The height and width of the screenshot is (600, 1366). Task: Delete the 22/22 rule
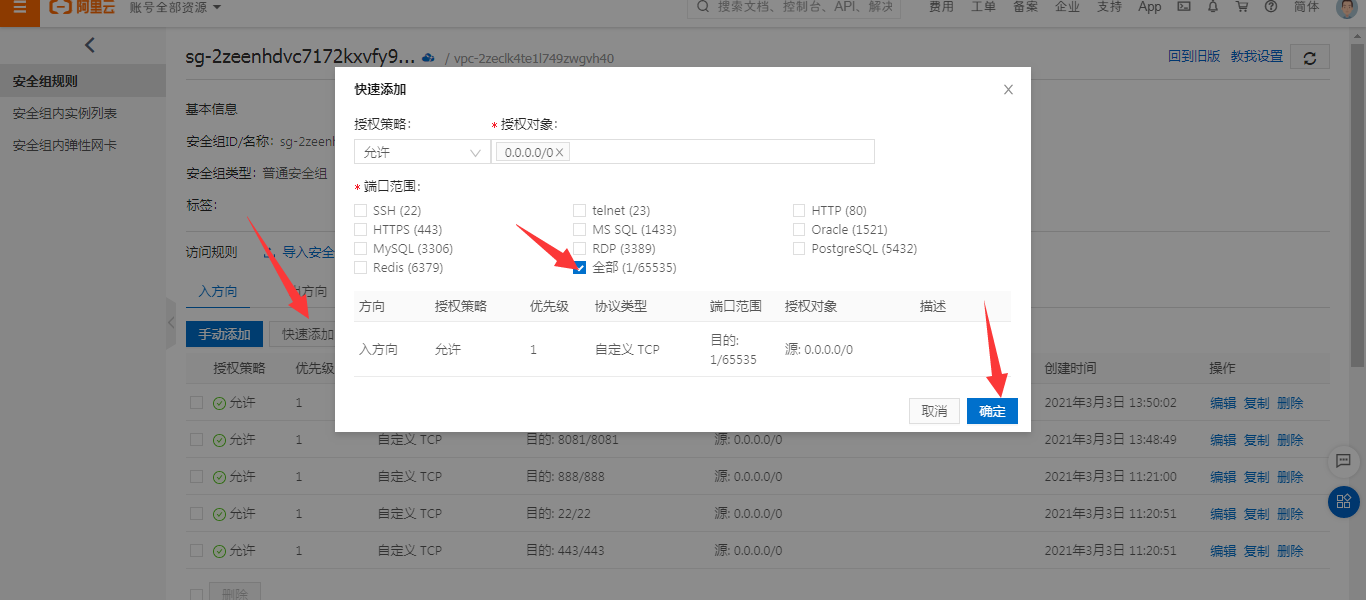click(1290, 514)
